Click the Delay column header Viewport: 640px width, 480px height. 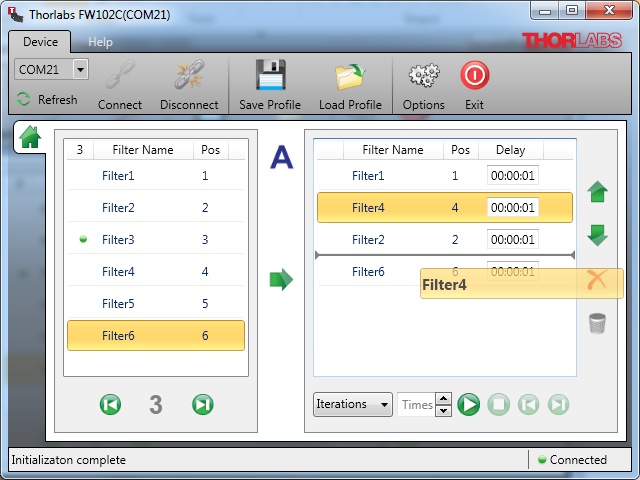[511, 150]
